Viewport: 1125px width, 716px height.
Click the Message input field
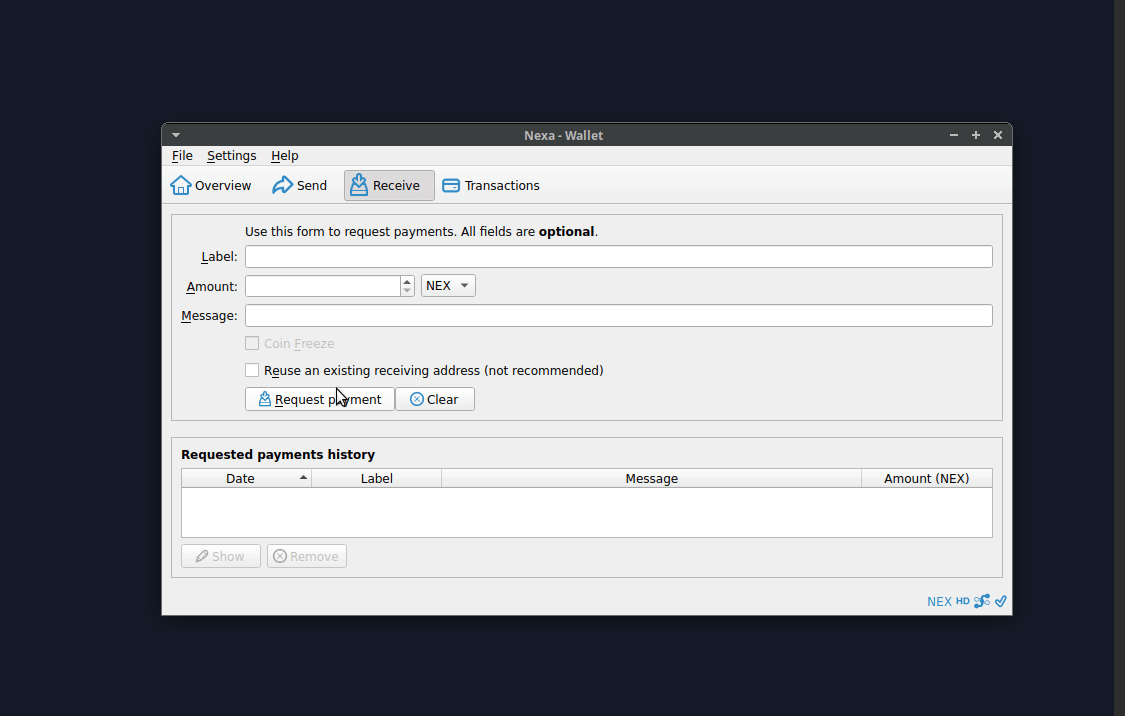tap(618, 316)
